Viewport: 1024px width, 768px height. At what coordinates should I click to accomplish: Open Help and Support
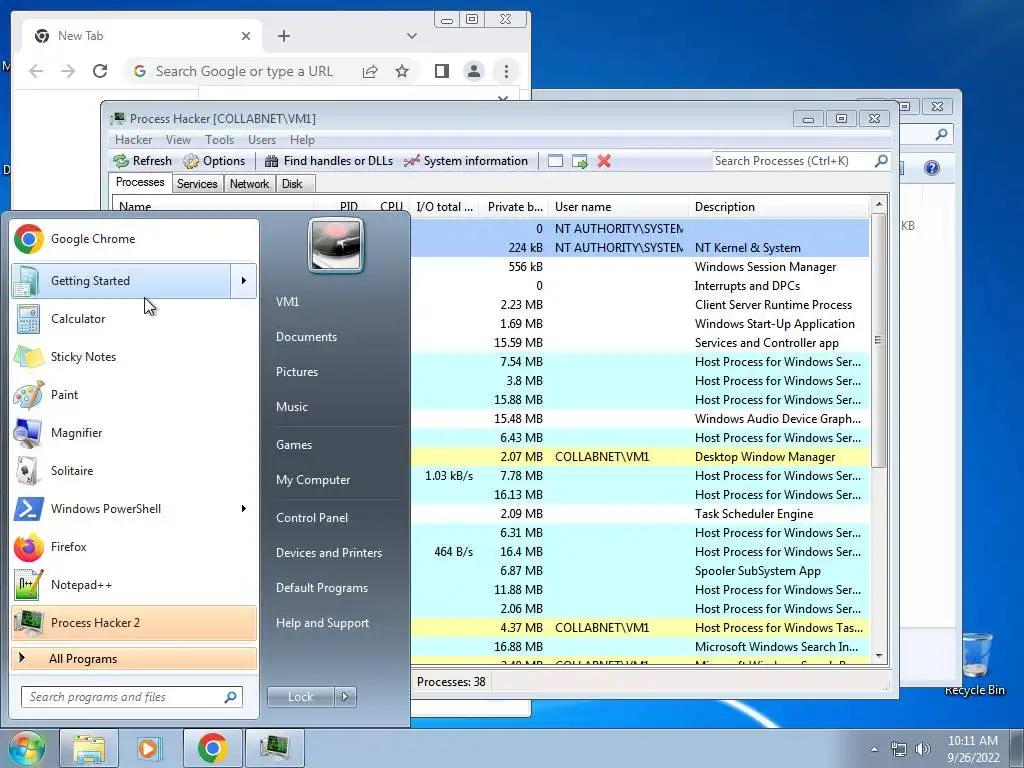click(322, 623)
